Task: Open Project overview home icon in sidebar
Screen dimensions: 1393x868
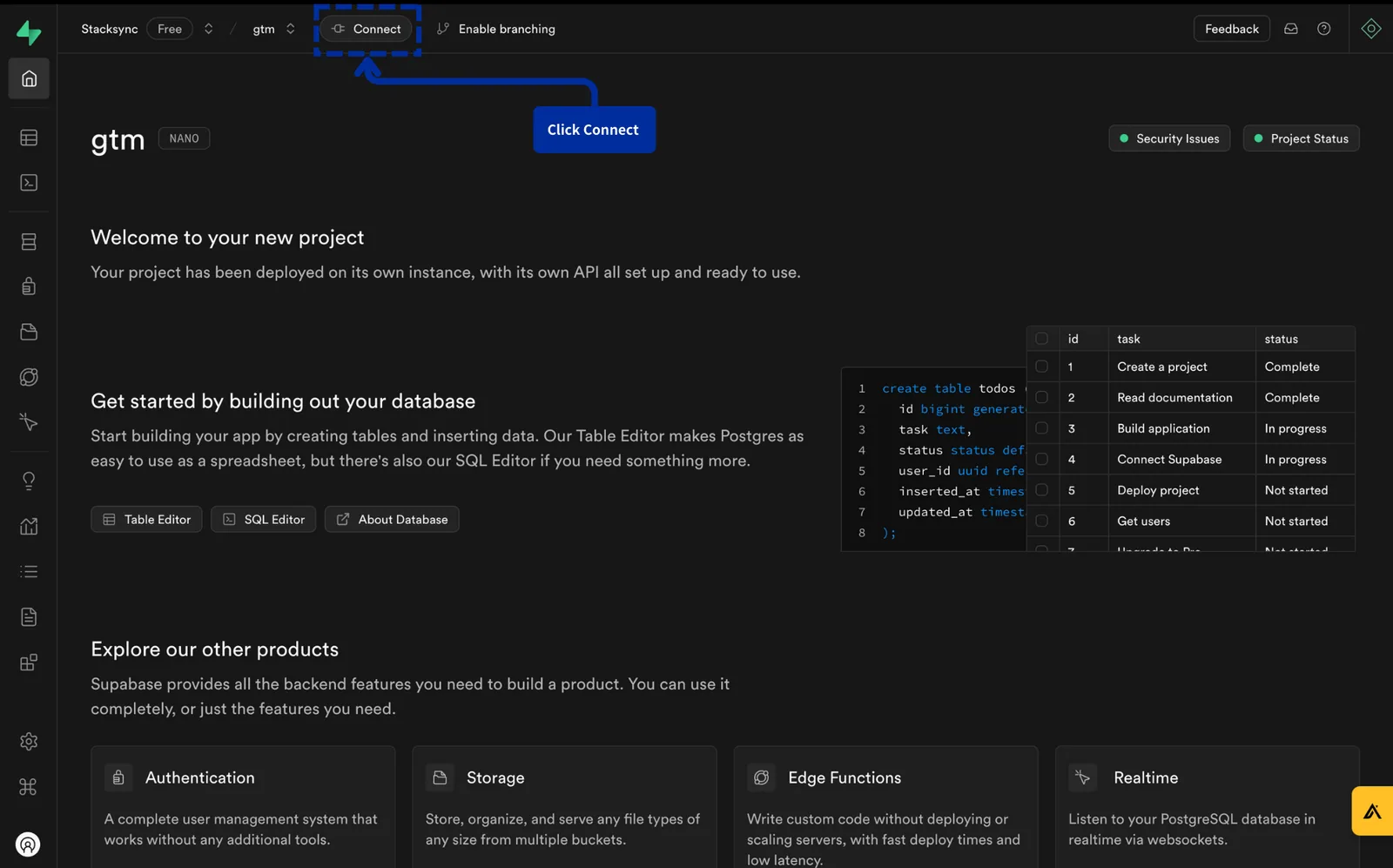Action: click(x=29, y=78)
